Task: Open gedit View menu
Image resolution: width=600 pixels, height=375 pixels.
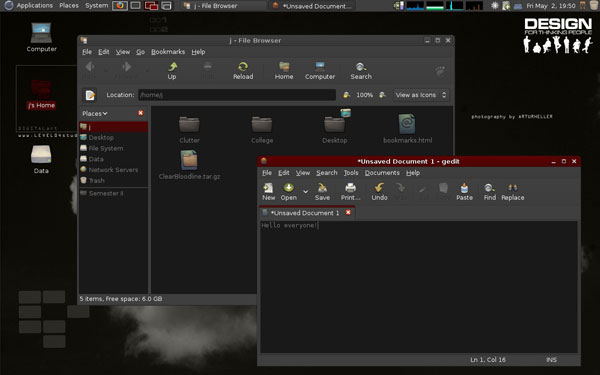Action: 303,173
